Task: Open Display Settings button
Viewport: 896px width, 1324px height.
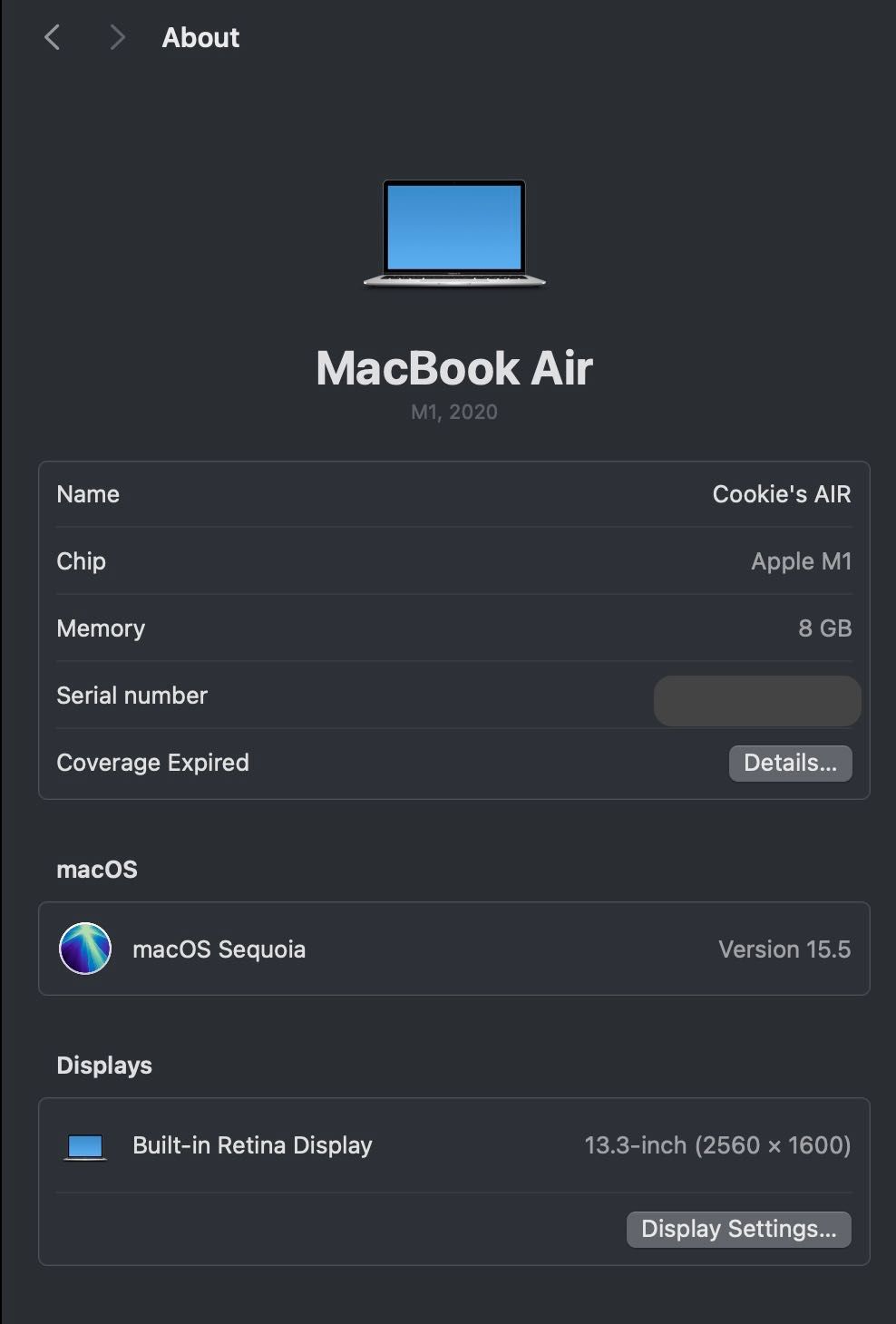Action: tap(738, 1229)
